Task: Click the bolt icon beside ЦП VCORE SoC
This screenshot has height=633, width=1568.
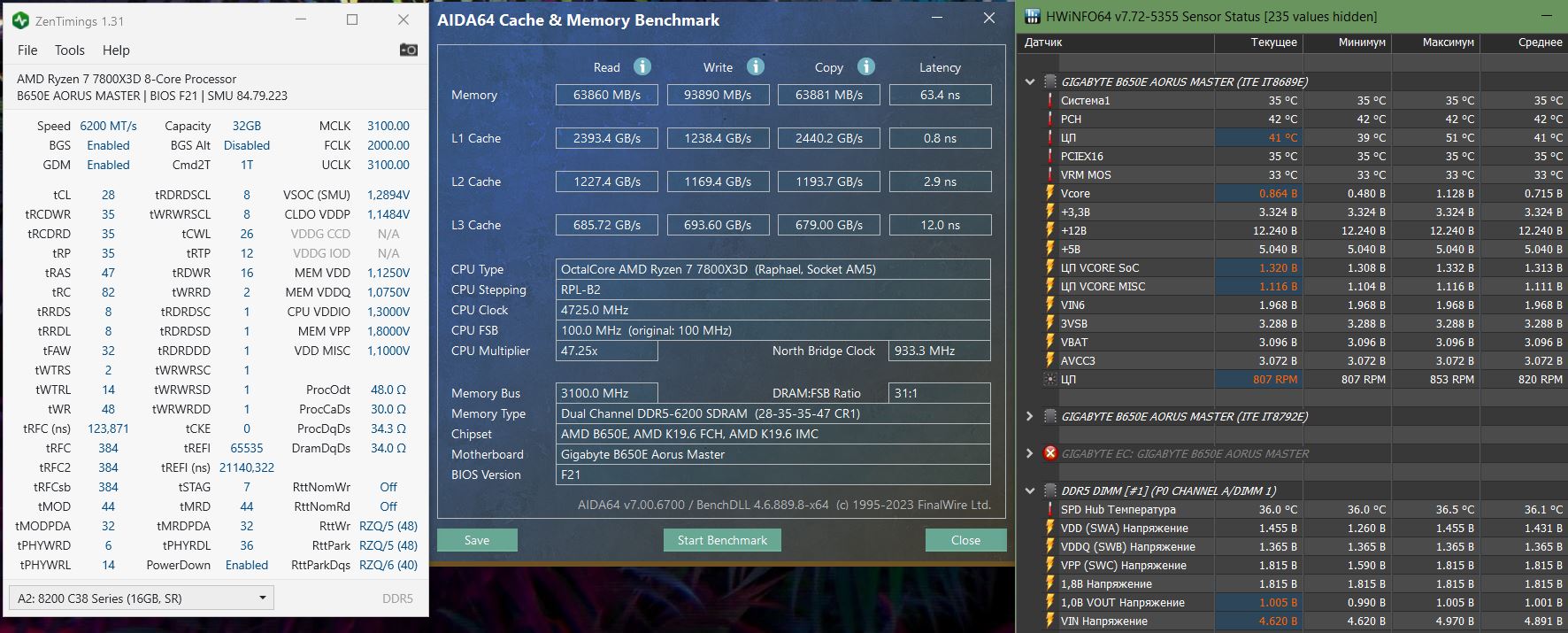Action: click(x=1050, y=267)
